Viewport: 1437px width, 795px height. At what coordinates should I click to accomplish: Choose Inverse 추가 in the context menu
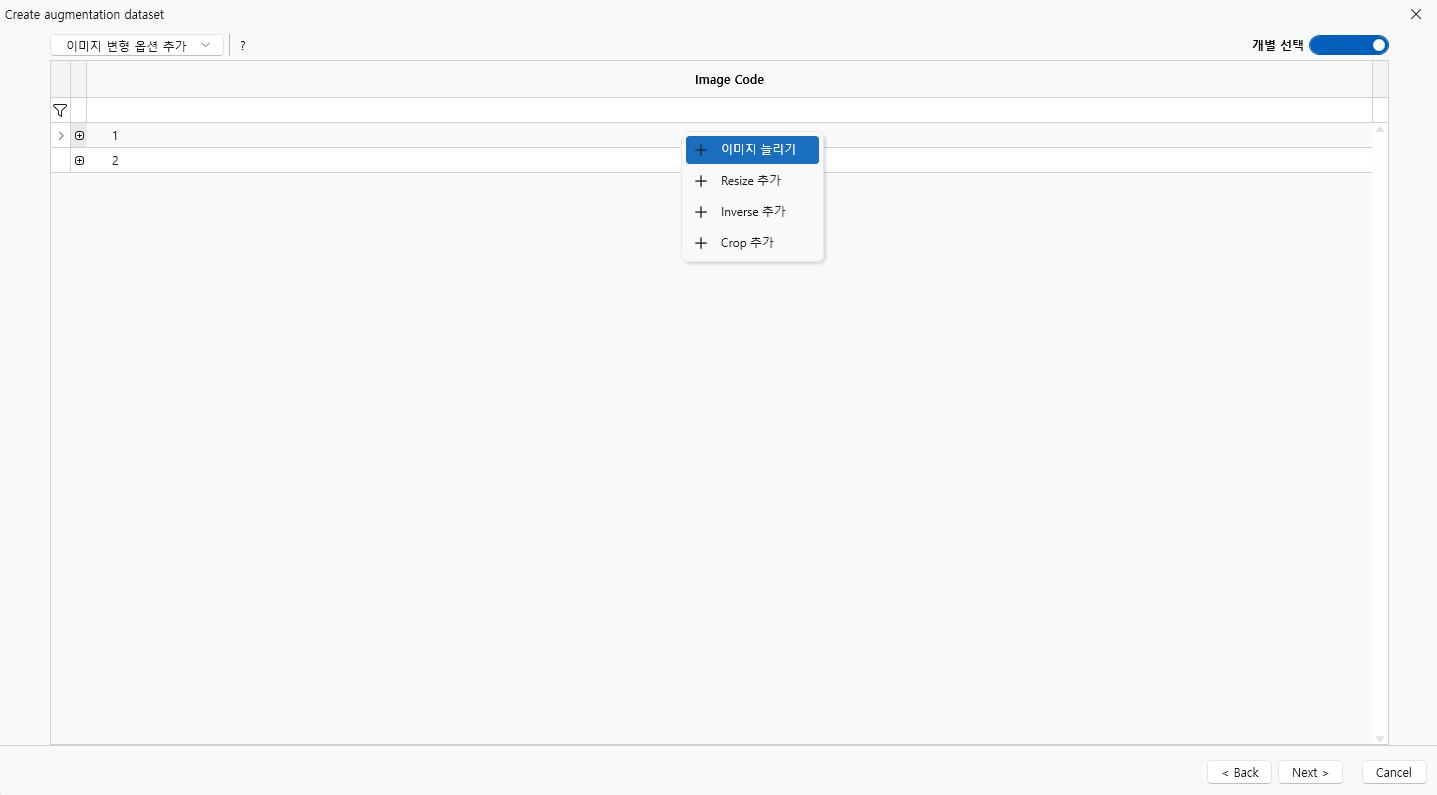752,212
